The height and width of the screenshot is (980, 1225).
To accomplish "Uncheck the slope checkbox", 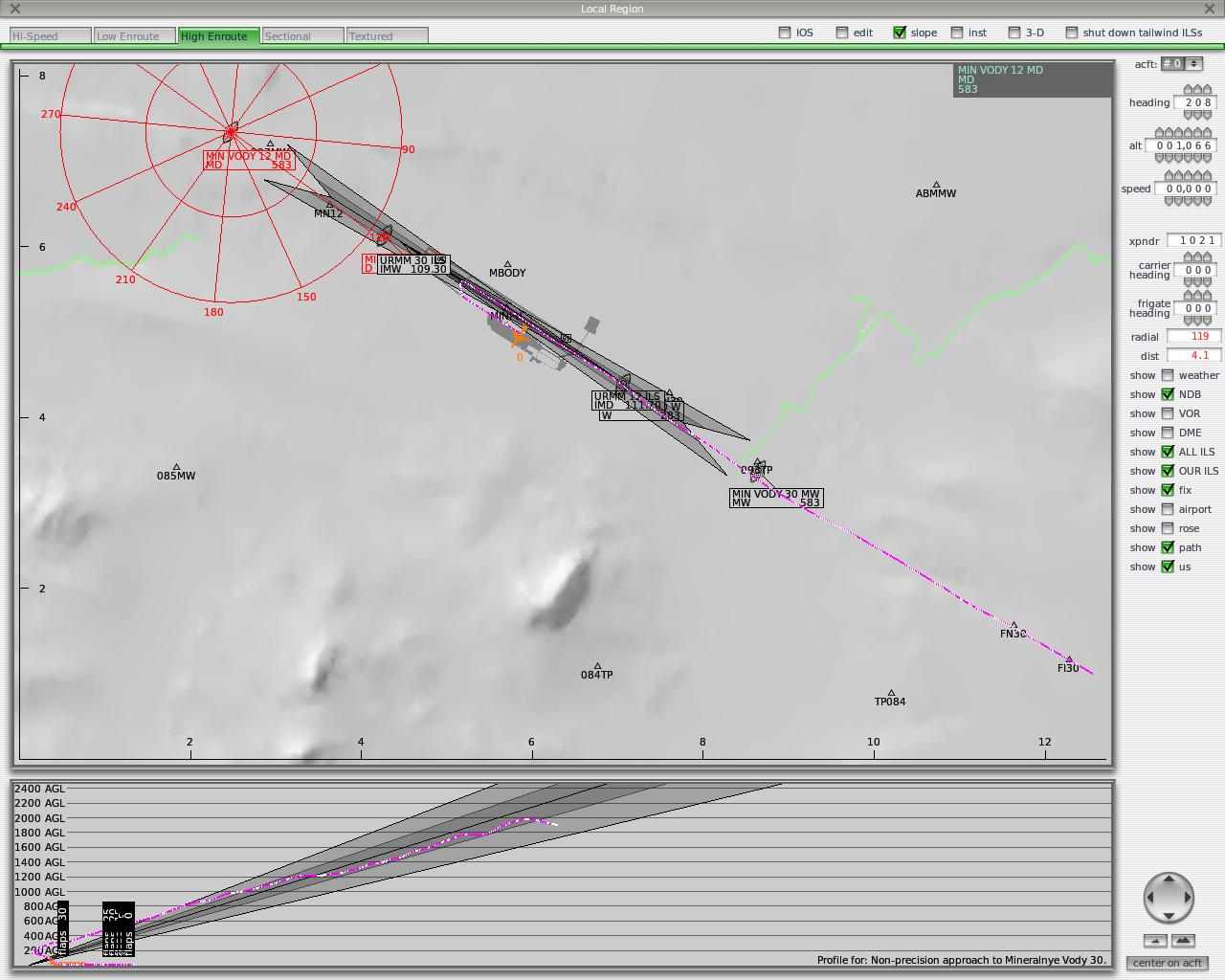I will tap(900, 33).
